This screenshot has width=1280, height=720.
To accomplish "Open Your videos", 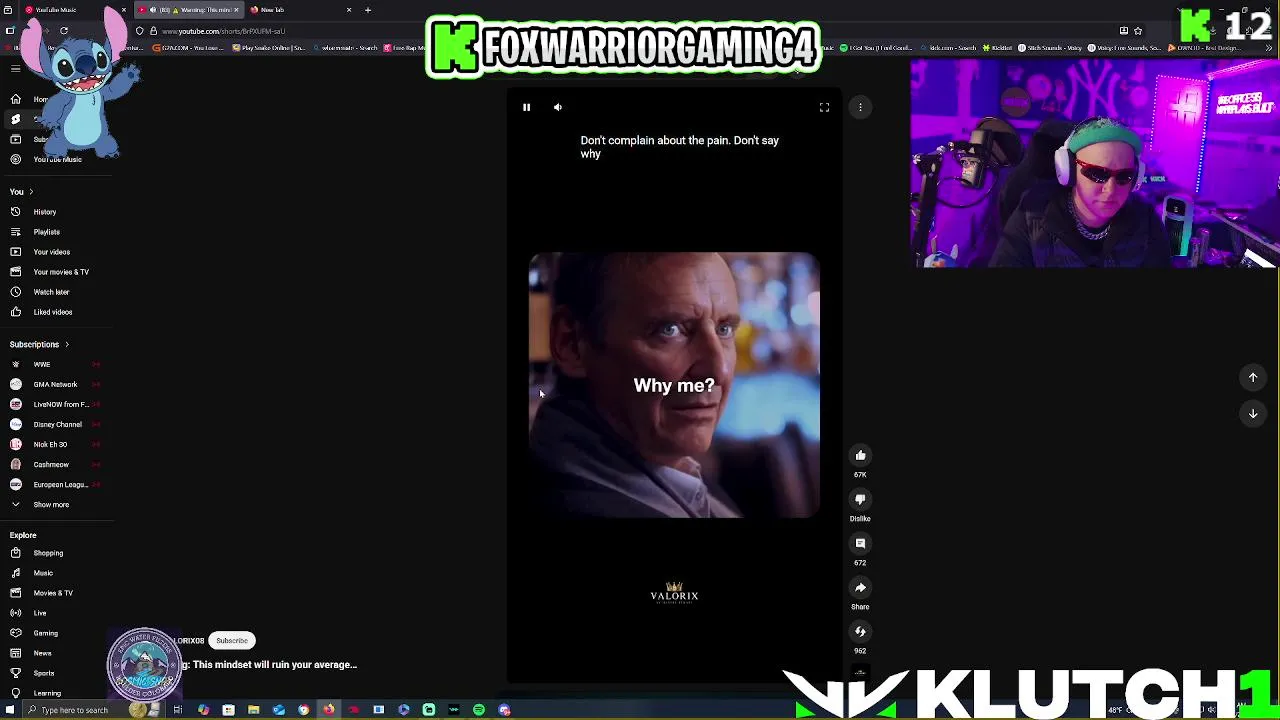I will coord(51,252).
